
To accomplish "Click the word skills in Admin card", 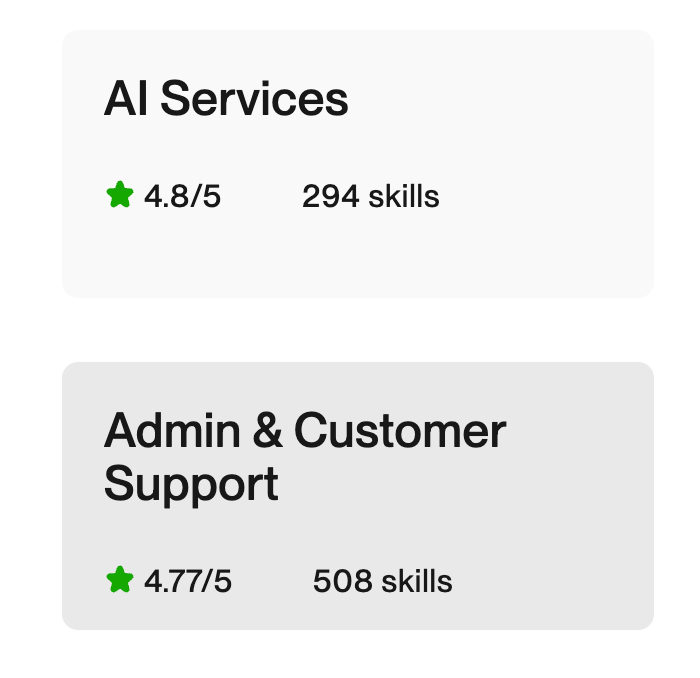I will 416,581.
